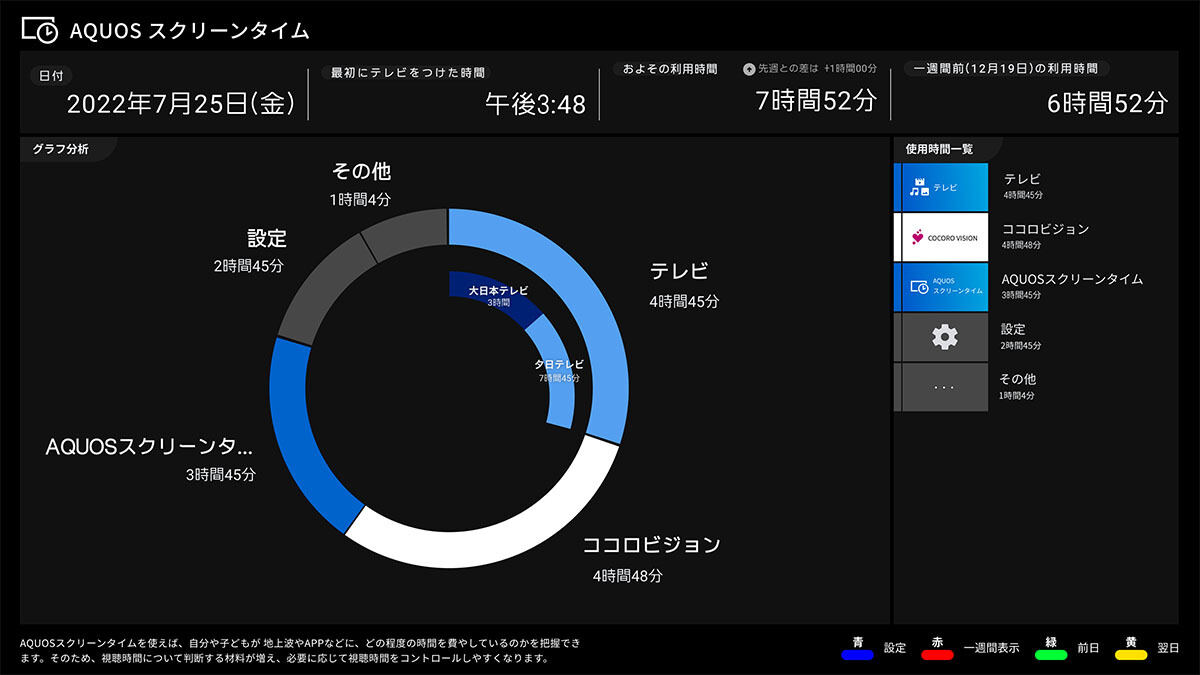Click the green 緑 color button

[x=1052, y=655]
